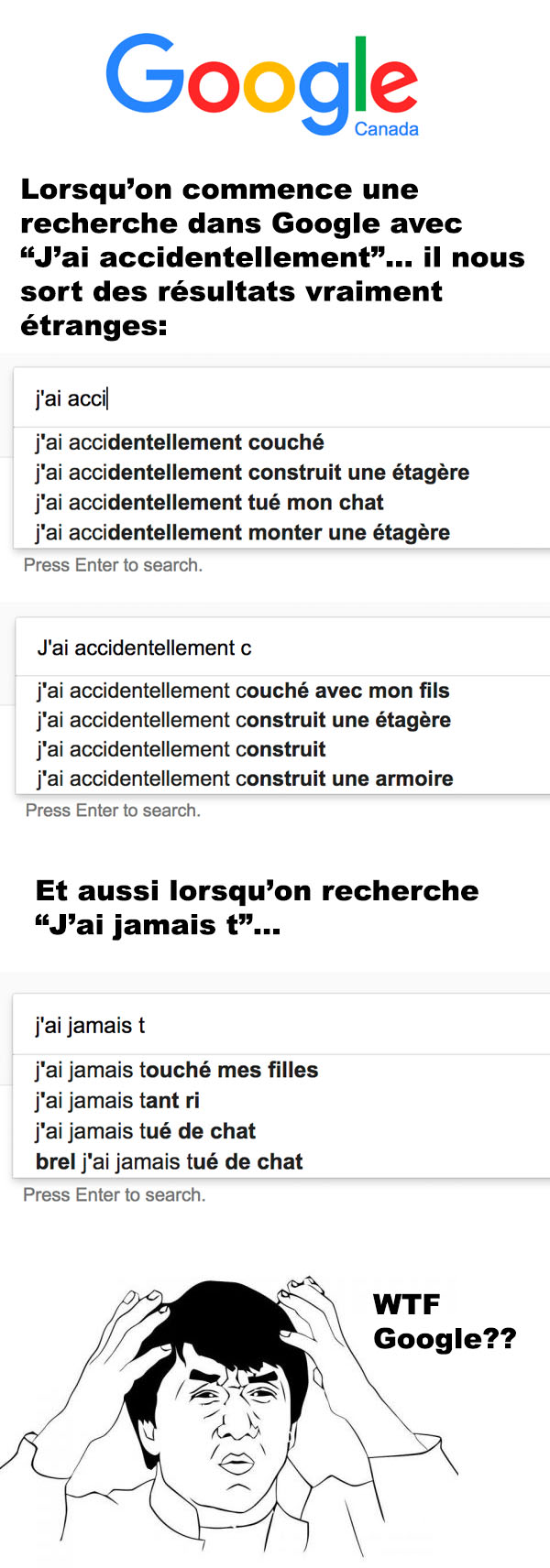This screenshot has width=550, height=1568.
Task: Click the search field containing "j'ai acci"
Action: 281,397
